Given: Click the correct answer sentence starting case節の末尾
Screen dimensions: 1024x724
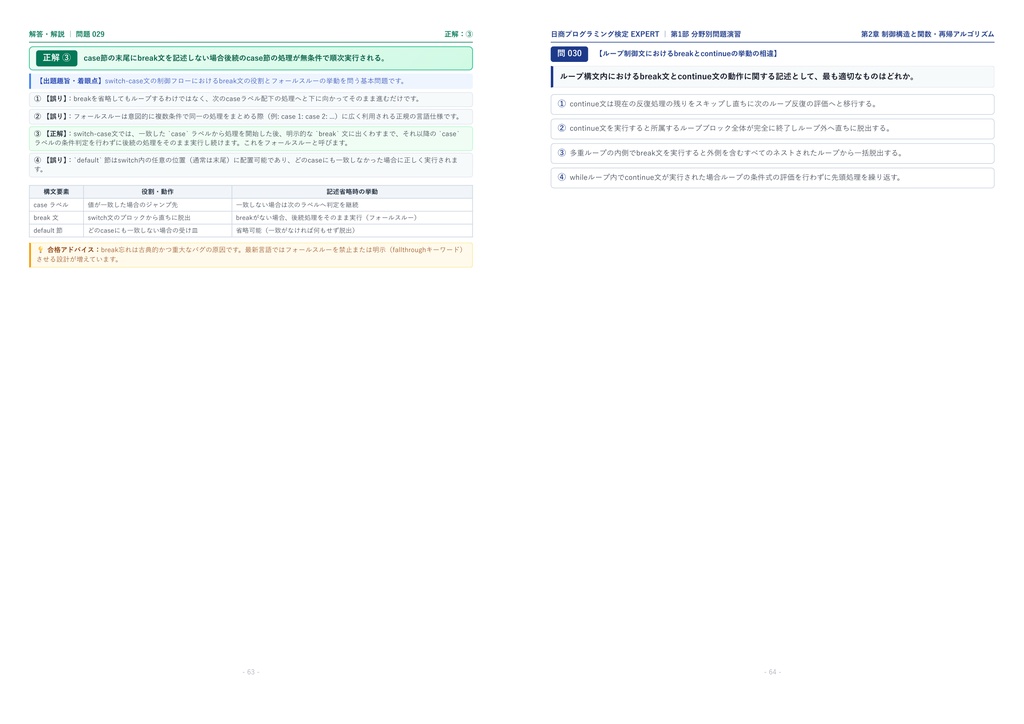Looking at the screenshot, I should [x=235, y=58].
